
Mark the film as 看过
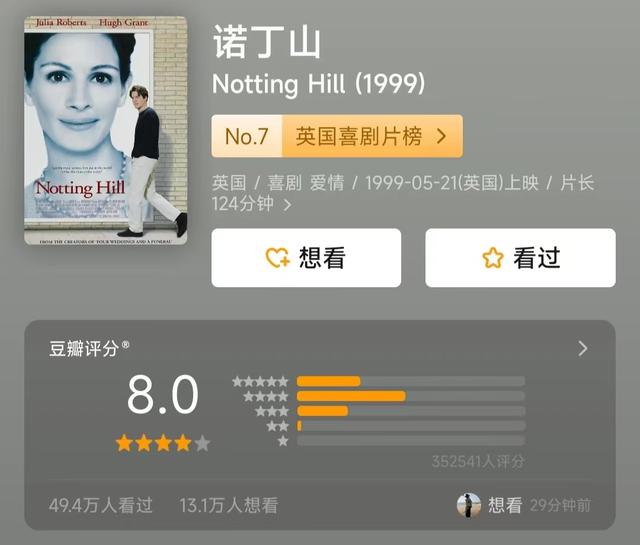[520, 258]
